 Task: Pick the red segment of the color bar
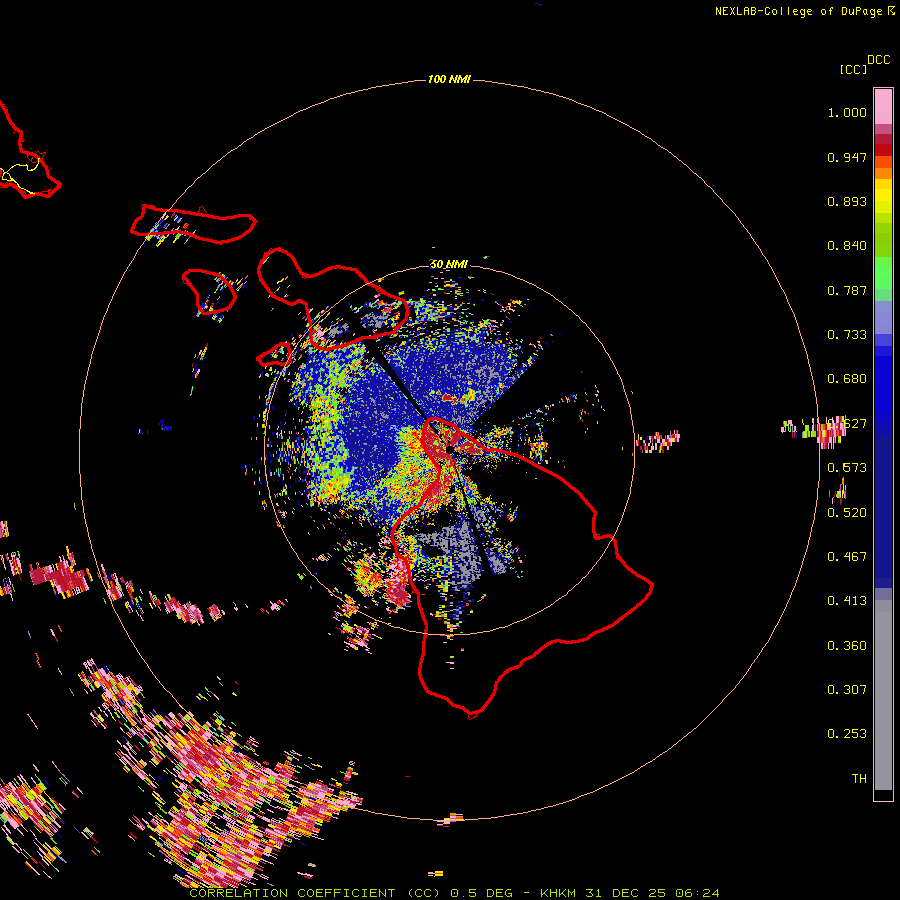883,149
